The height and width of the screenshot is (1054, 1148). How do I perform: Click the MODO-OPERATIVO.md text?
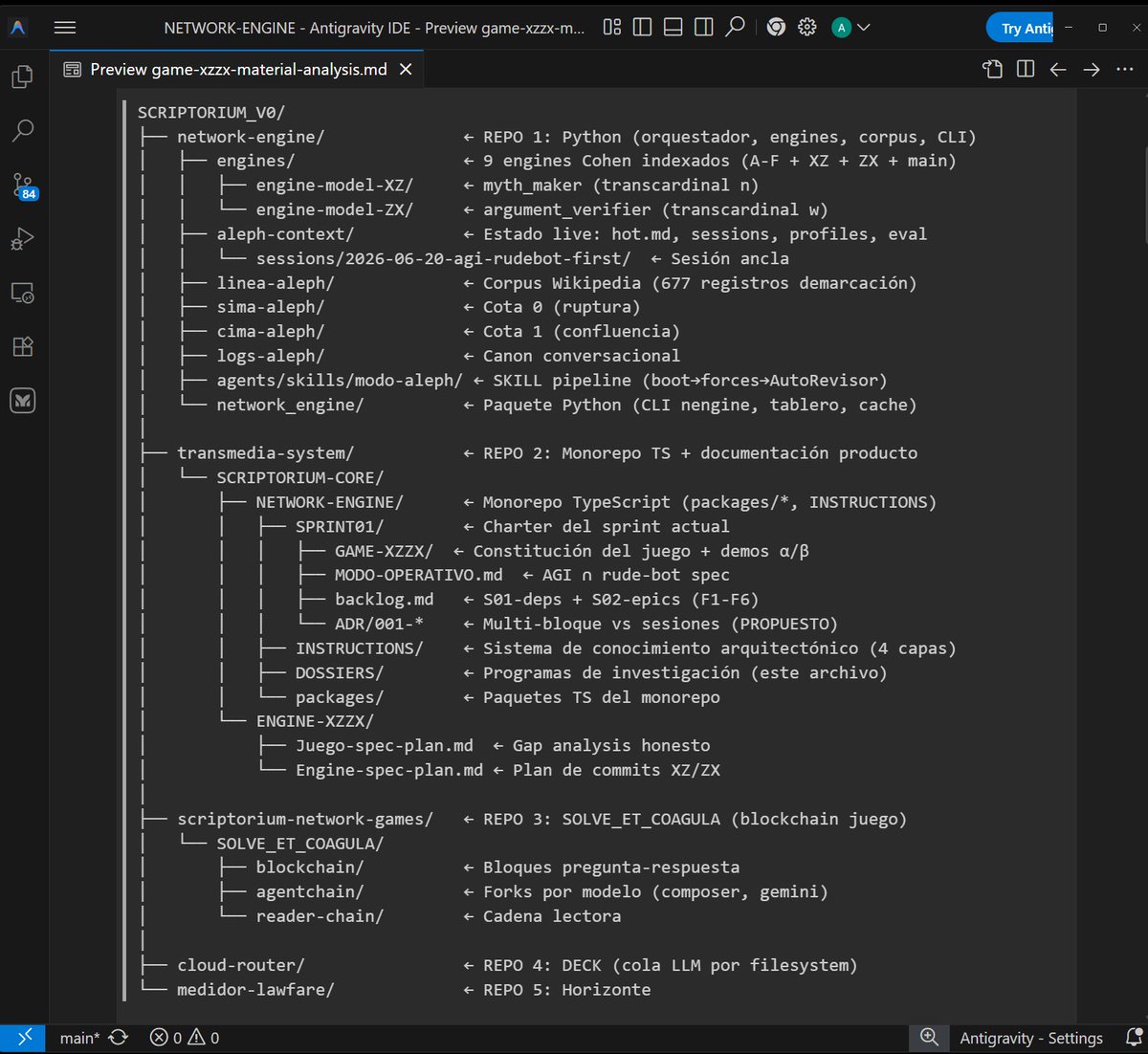pyautogui.click(x=418, y=575)
